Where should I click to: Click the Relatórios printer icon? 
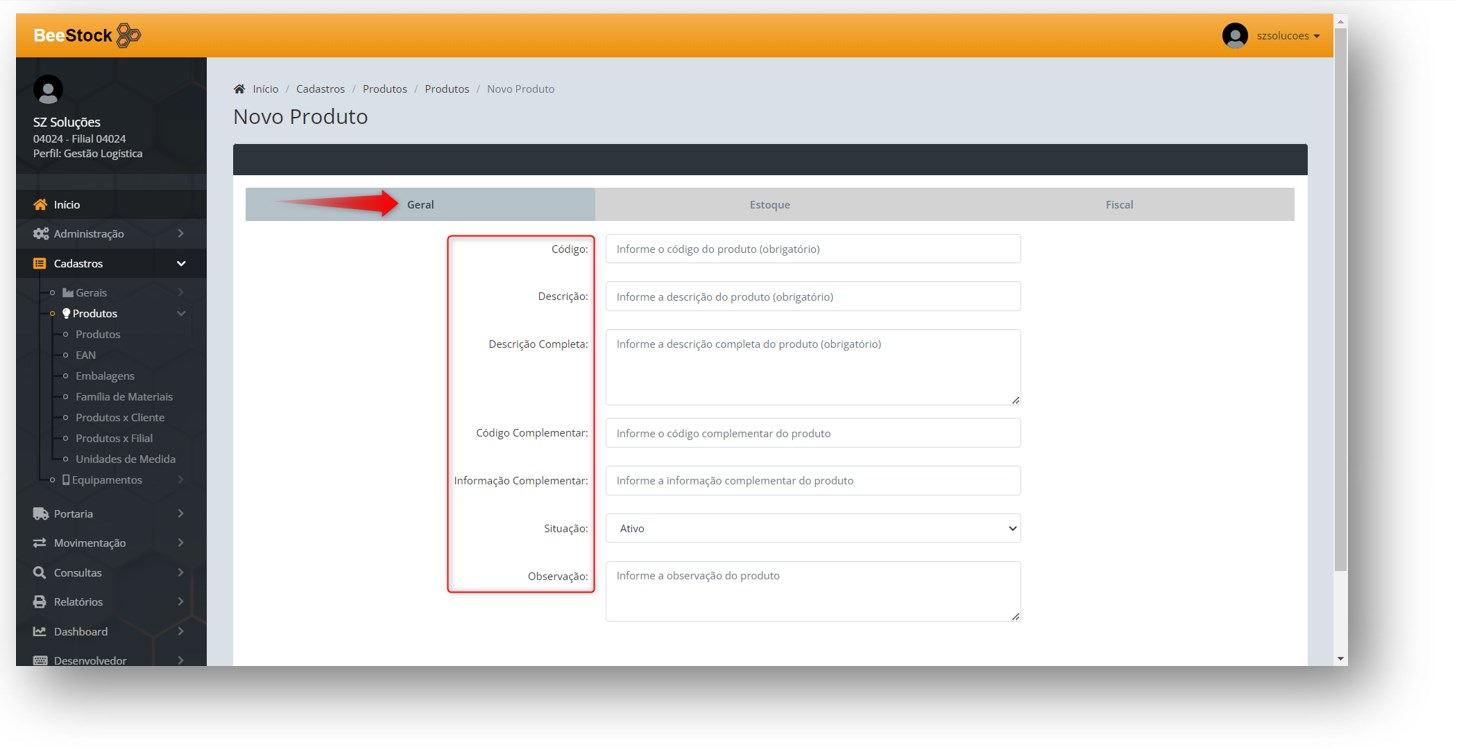coord(40,602)
